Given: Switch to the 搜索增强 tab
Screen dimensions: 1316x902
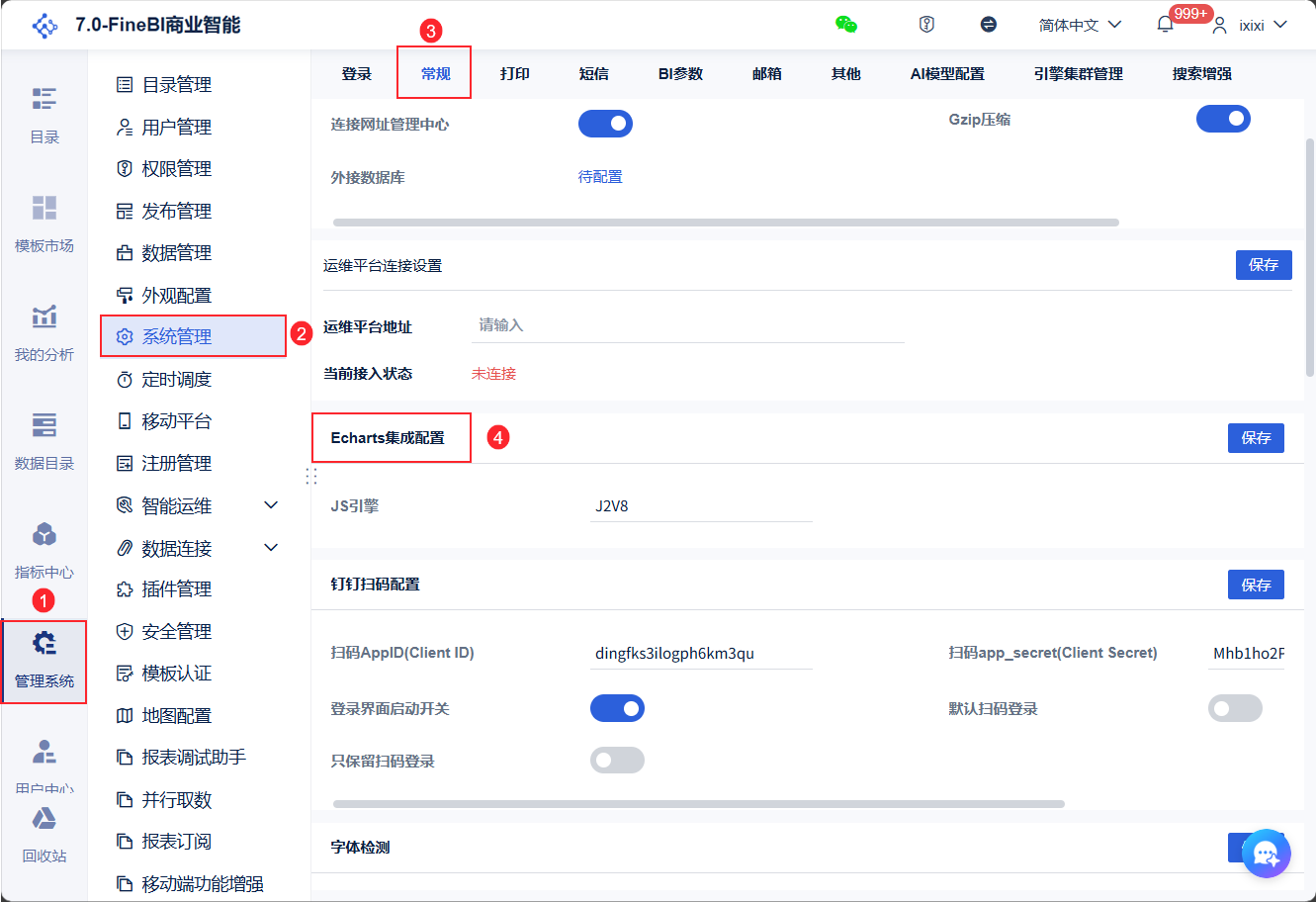Looking at the screenshot, I should (1202, 74).
